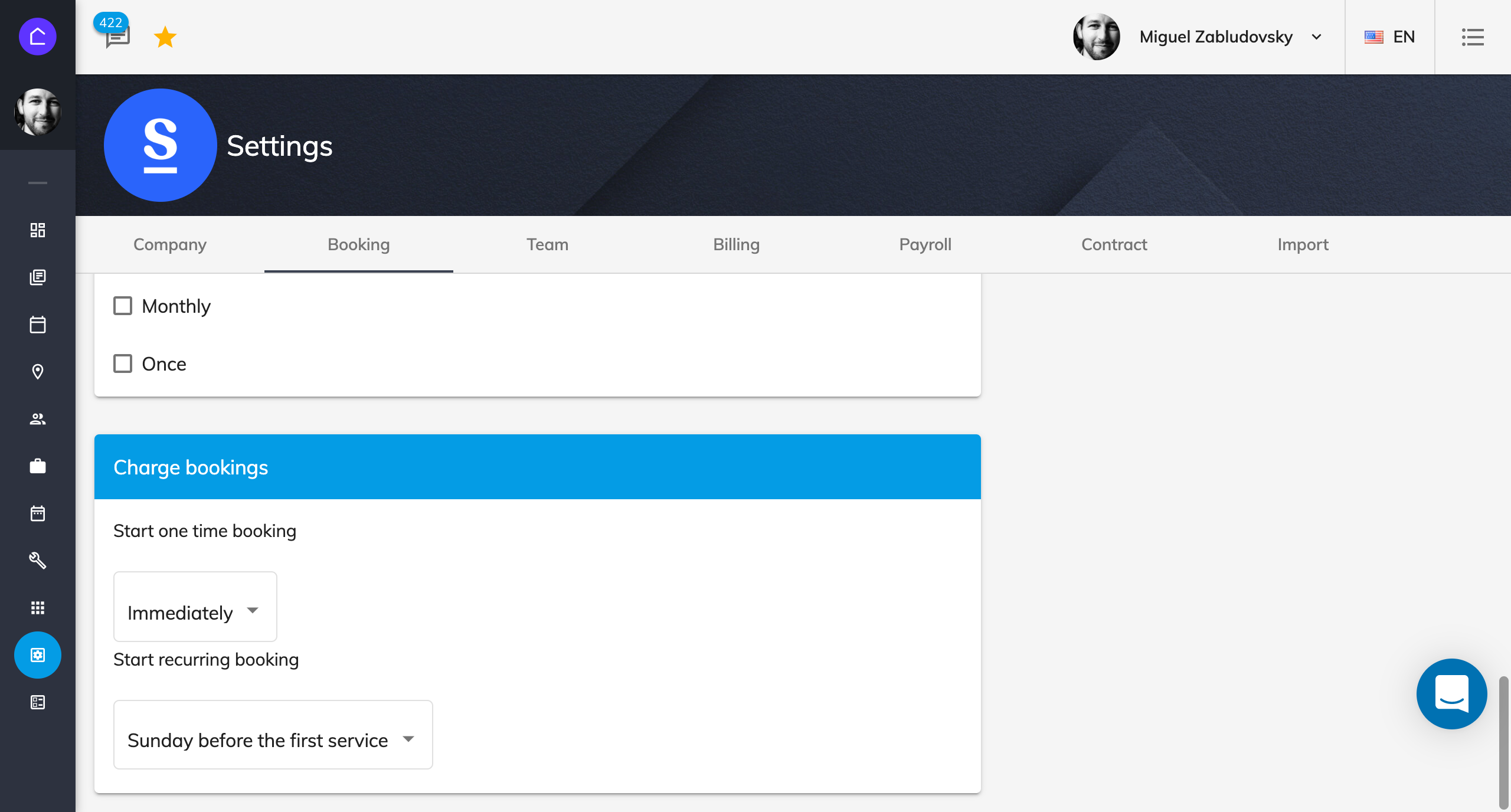Click the highlighted settings gear icon
This screenshot has width=1511, height=812.
[38, 655]
